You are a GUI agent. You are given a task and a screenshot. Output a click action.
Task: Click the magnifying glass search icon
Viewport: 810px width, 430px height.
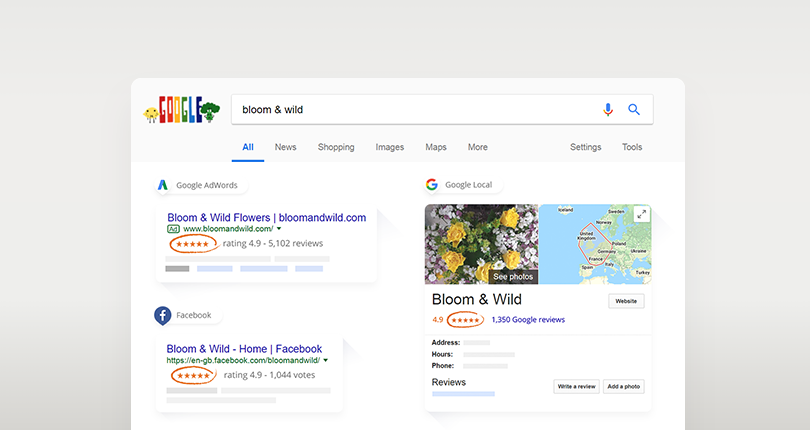[x=634, y=110]
